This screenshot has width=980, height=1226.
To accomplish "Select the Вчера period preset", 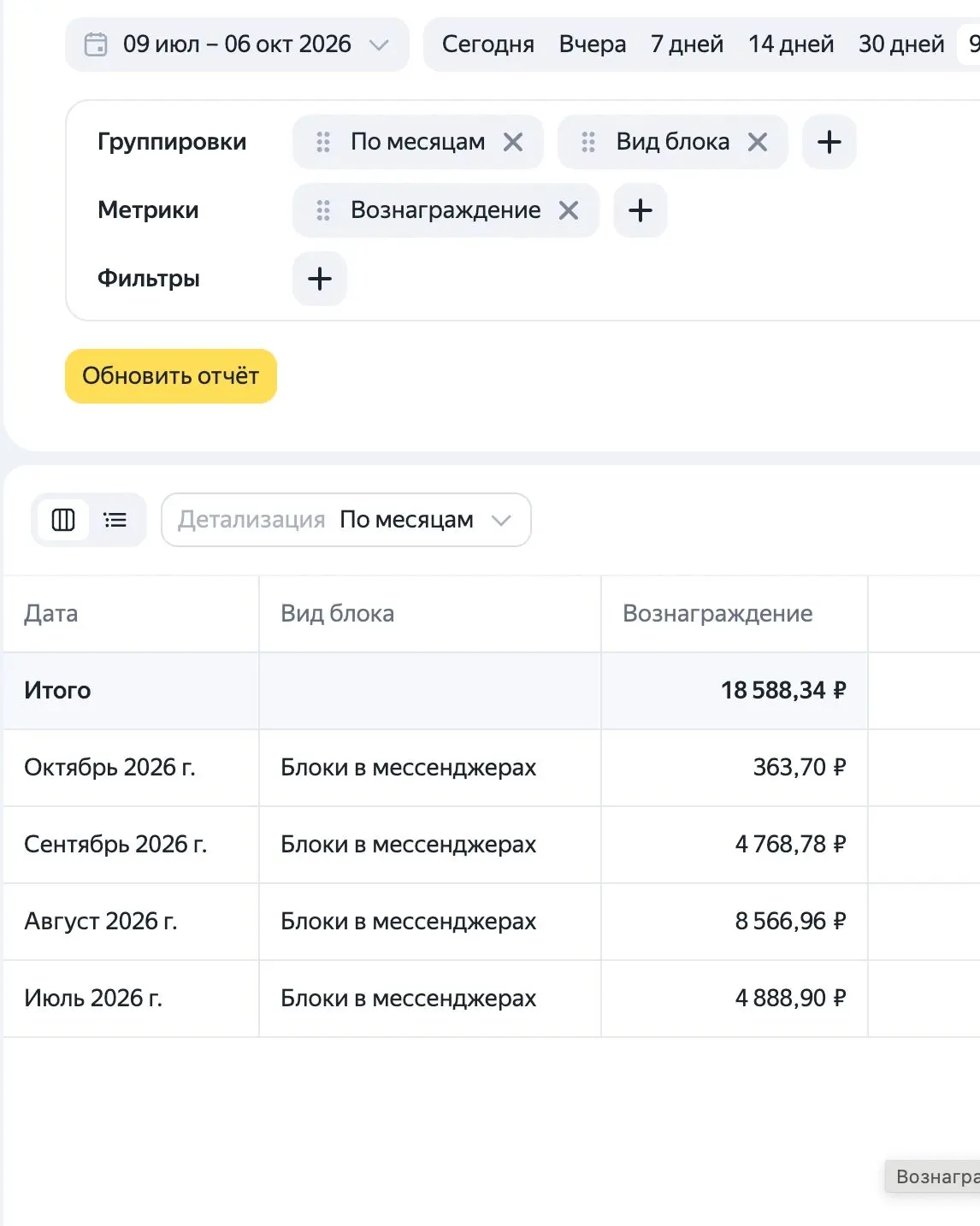I will click(x=593, y=44).
